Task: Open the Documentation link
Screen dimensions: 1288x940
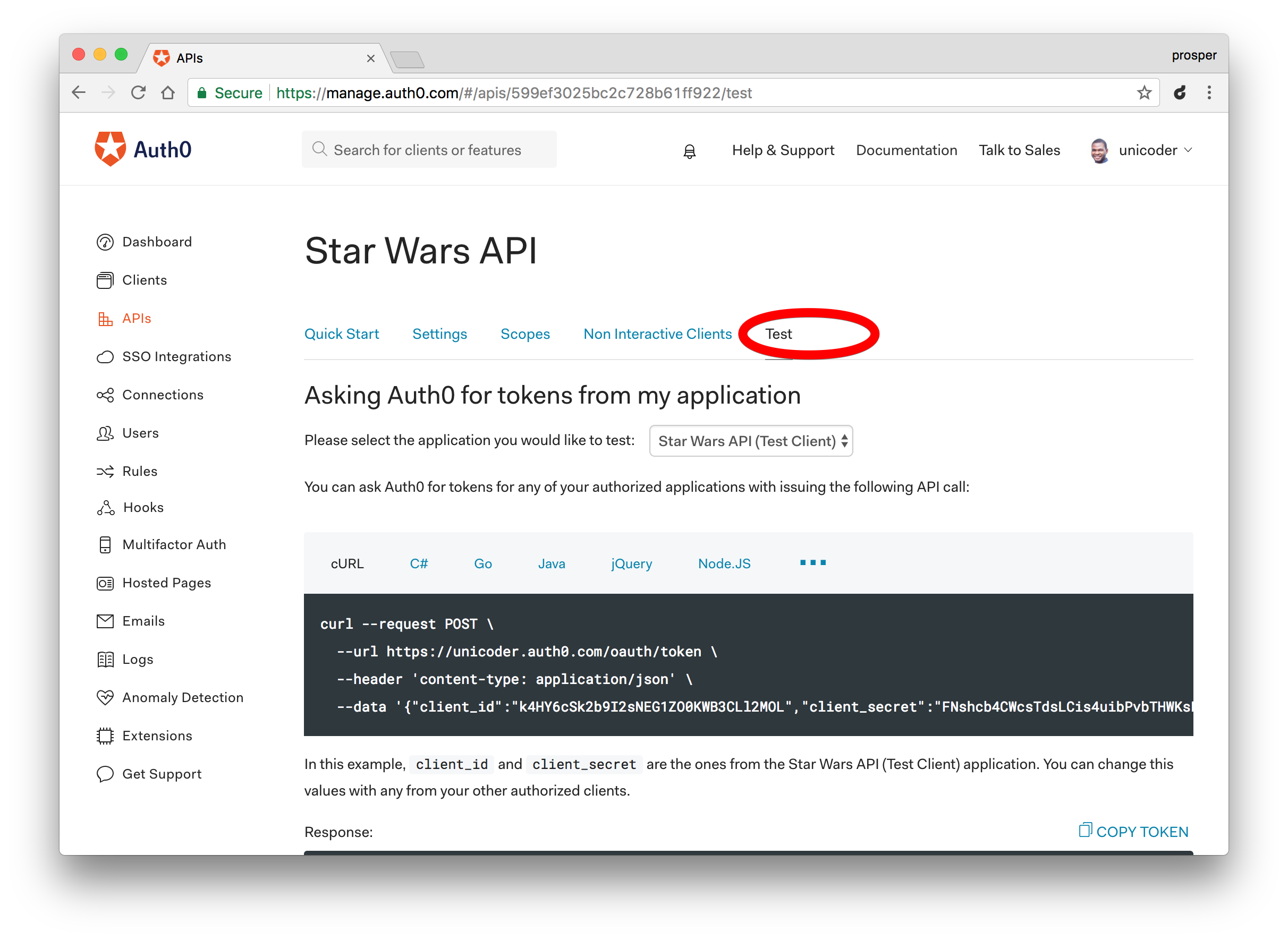Action: (906, 150)
